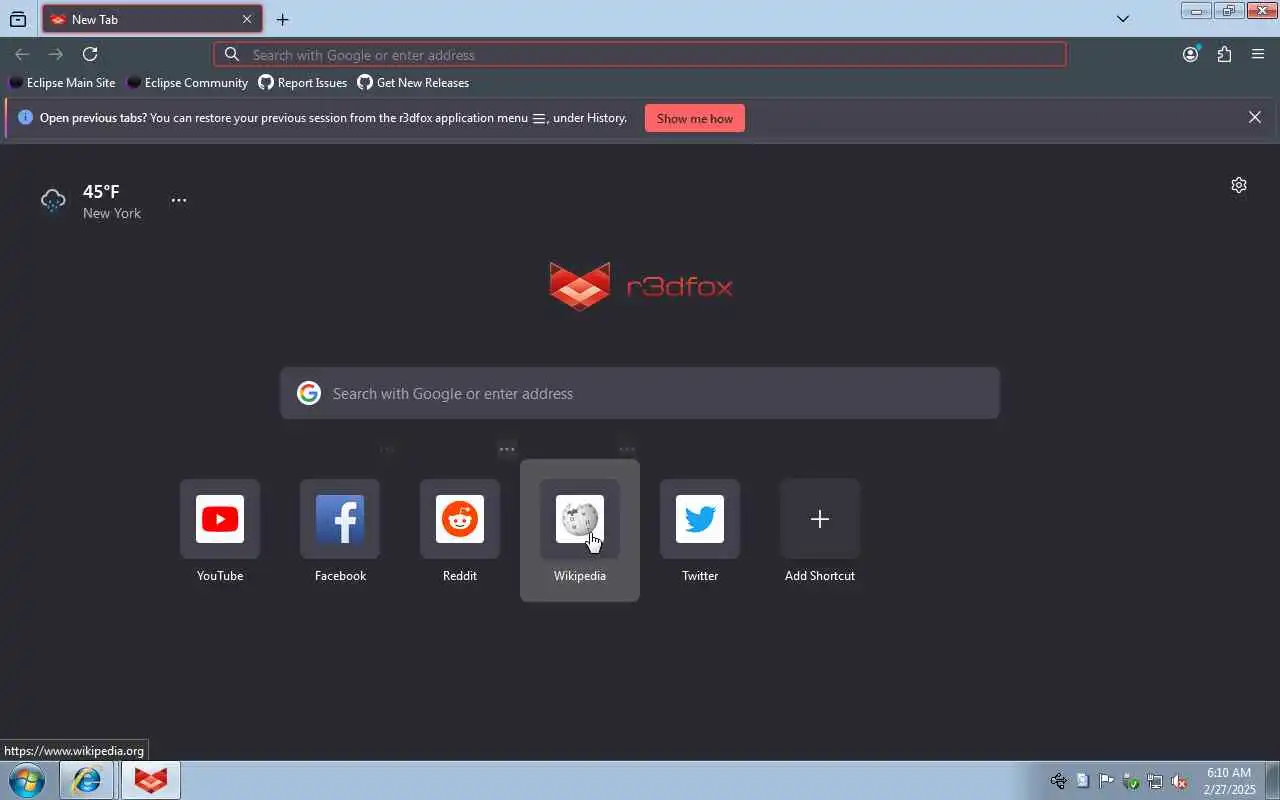Click the r3dfox logo
This screenshot has height=800, width=1280.
coord(641,287)
